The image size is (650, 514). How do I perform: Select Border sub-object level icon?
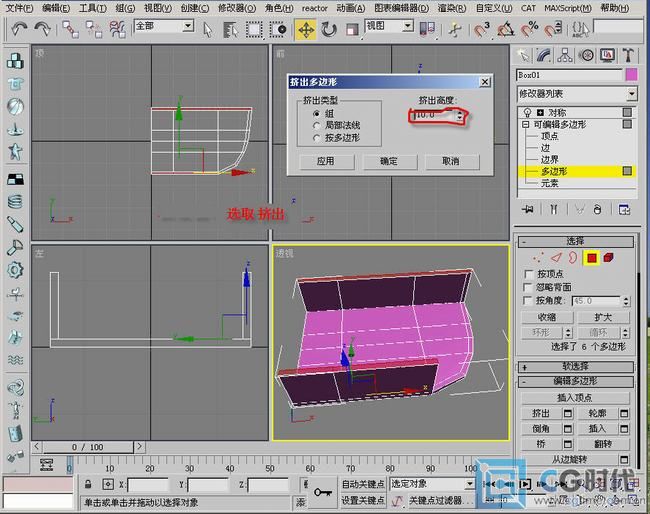click(573, 258)
